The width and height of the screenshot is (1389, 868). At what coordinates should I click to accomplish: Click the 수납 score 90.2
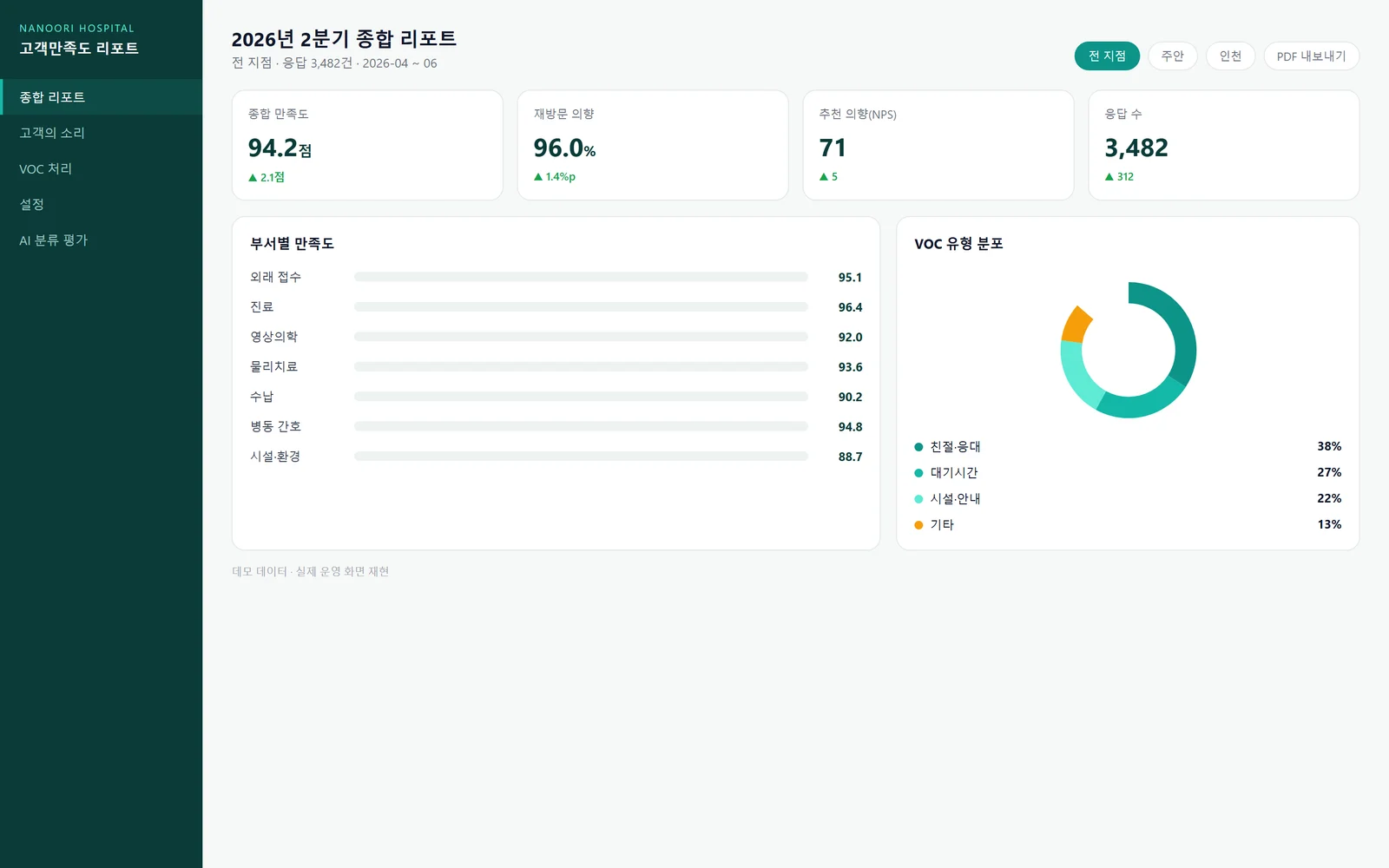tap(850, 398)
